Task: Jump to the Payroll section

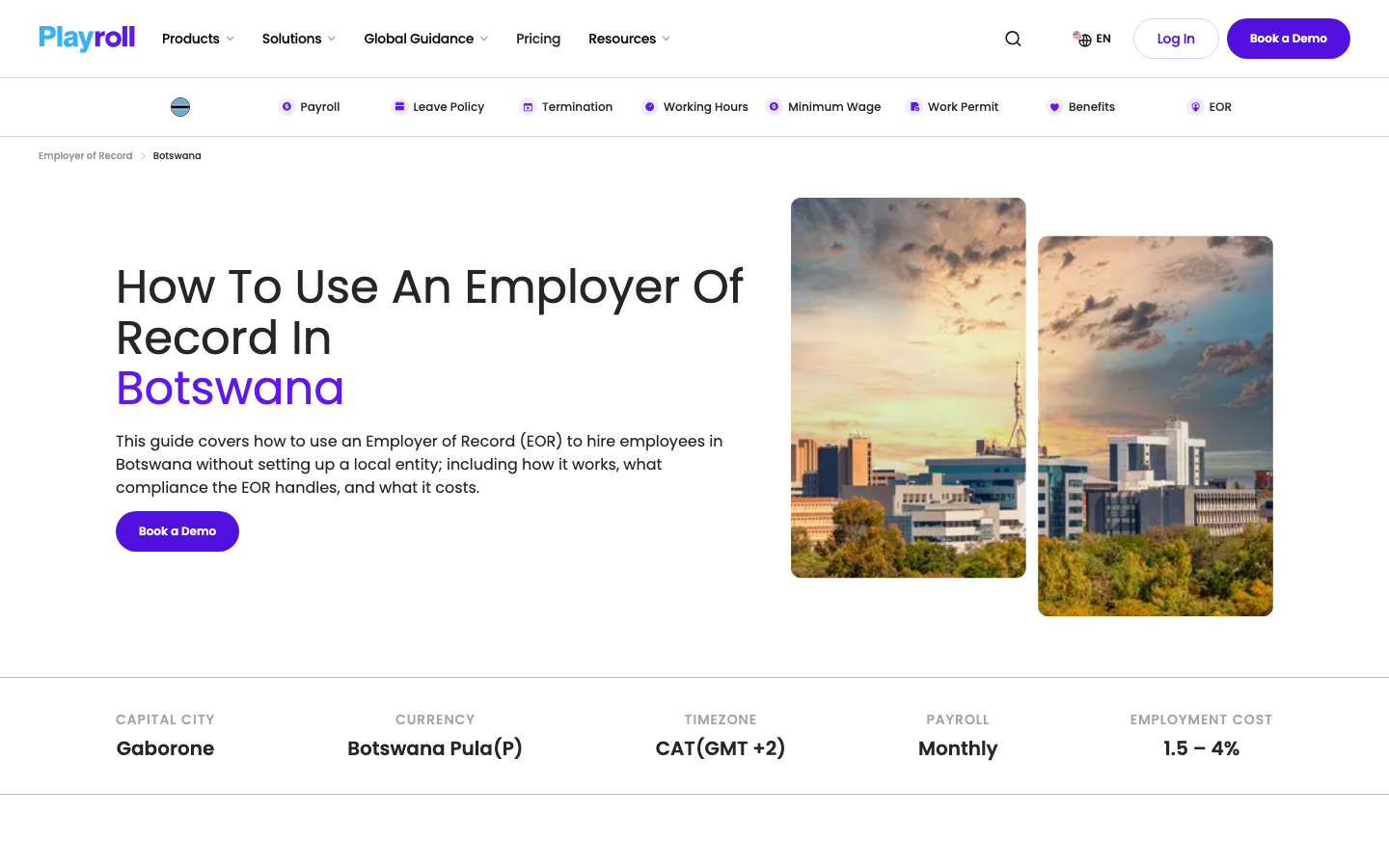Action: (x=310, y=107)
